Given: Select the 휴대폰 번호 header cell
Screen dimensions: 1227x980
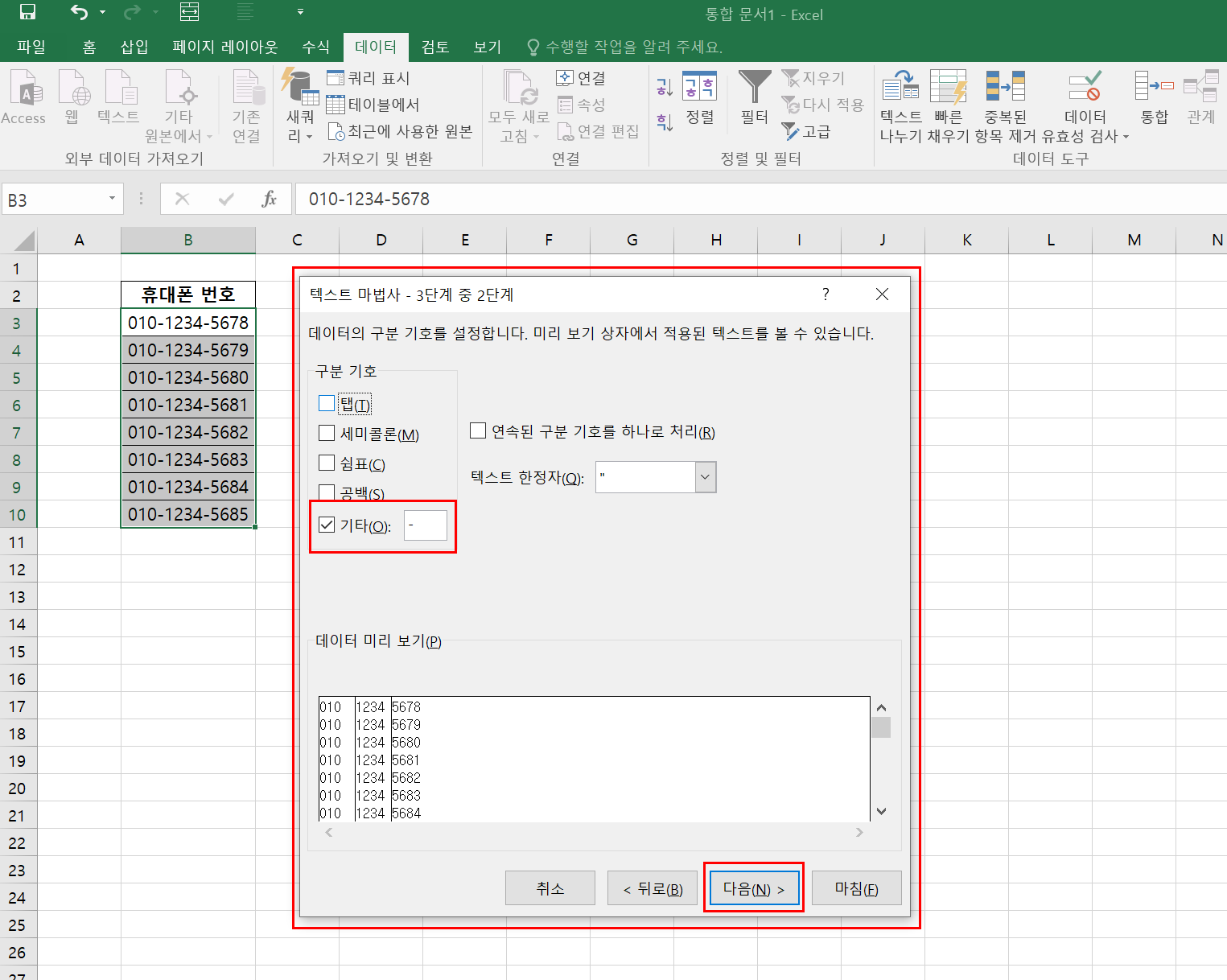Looking at the screenshot, I should coord(188,294).
